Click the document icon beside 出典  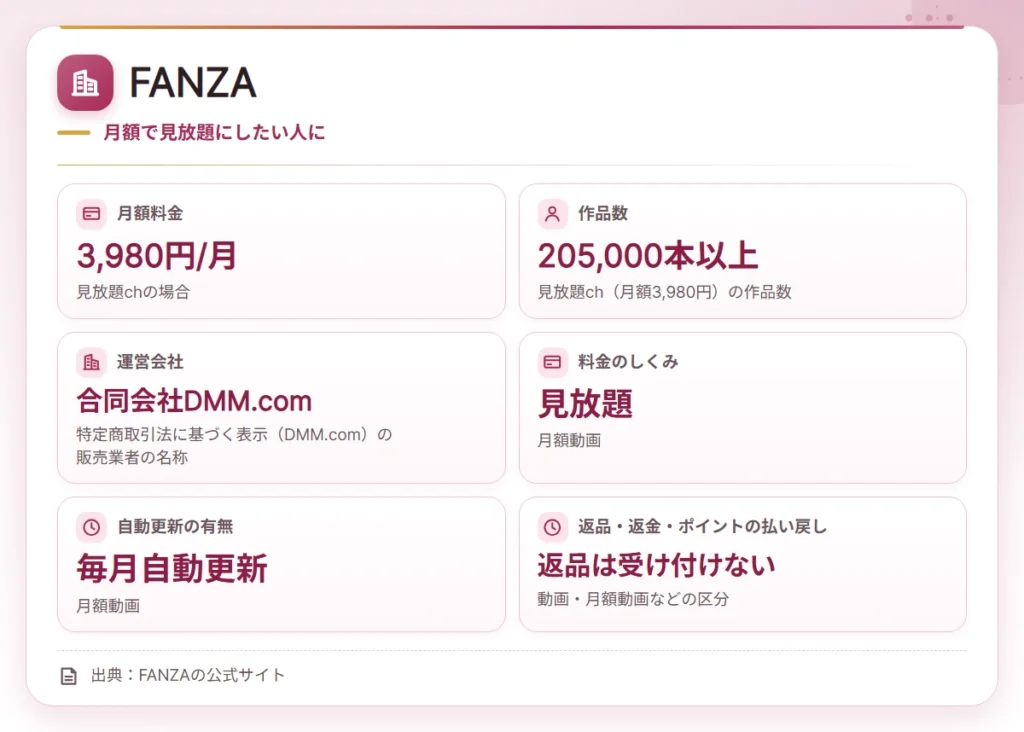pos(69,676)
